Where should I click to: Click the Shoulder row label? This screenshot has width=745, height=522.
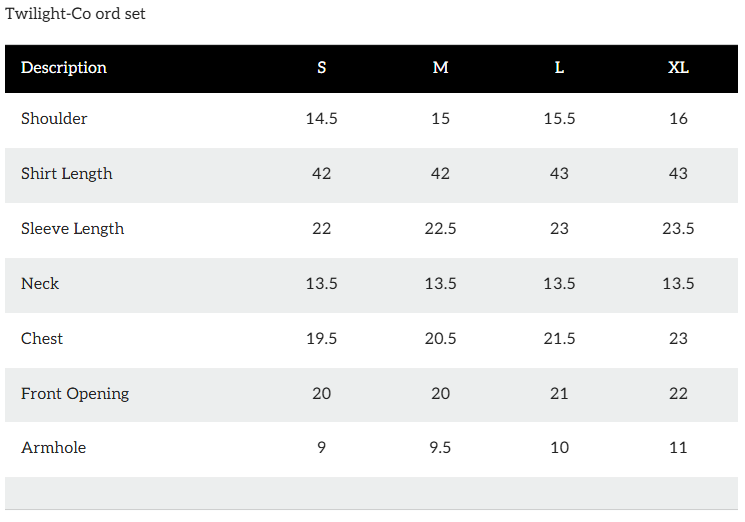(x=54, y=119)
